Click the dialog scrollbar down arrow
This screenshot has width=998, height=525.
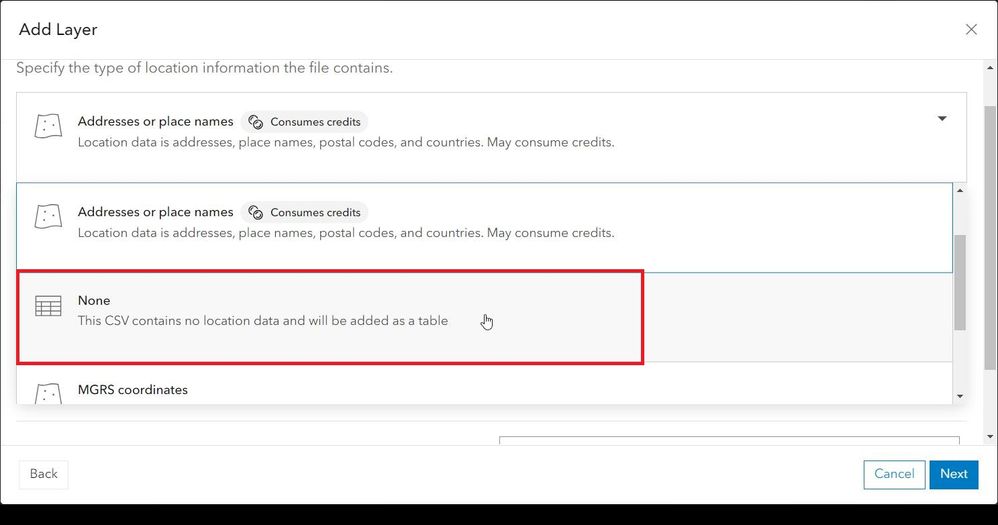pyautogui.click(x=990, y=437)
